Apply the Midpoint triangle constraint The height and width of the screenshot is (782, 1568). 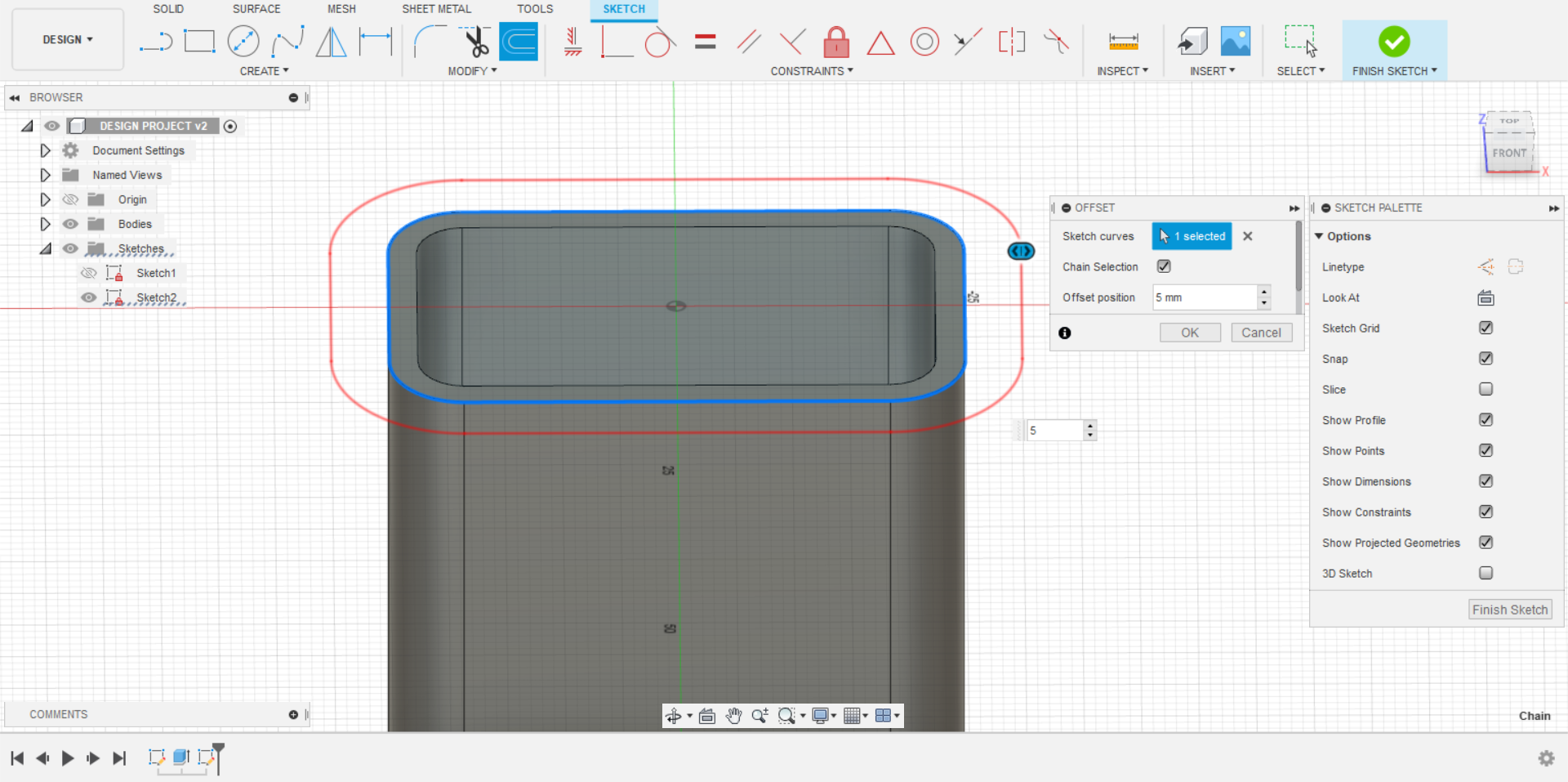coord(880,42)
